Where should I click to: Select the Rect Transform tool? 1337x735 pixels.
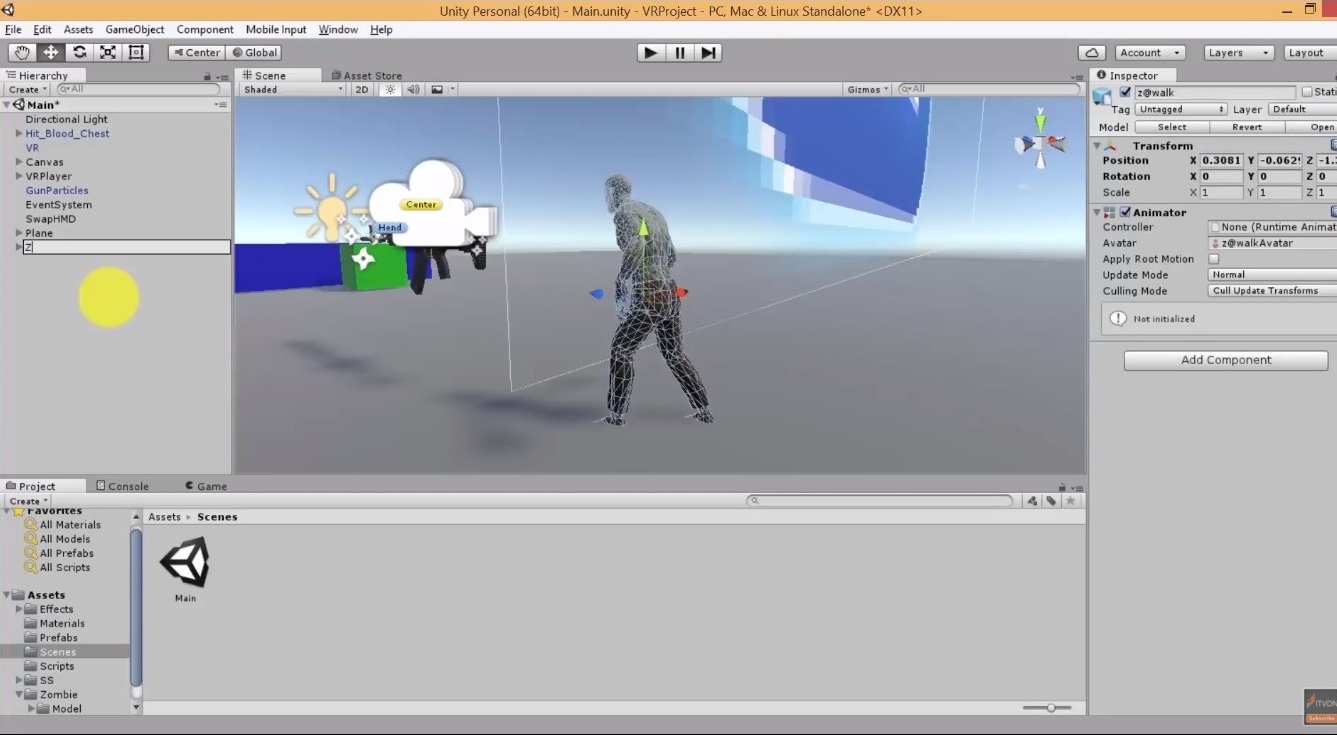tap(136, 52)
